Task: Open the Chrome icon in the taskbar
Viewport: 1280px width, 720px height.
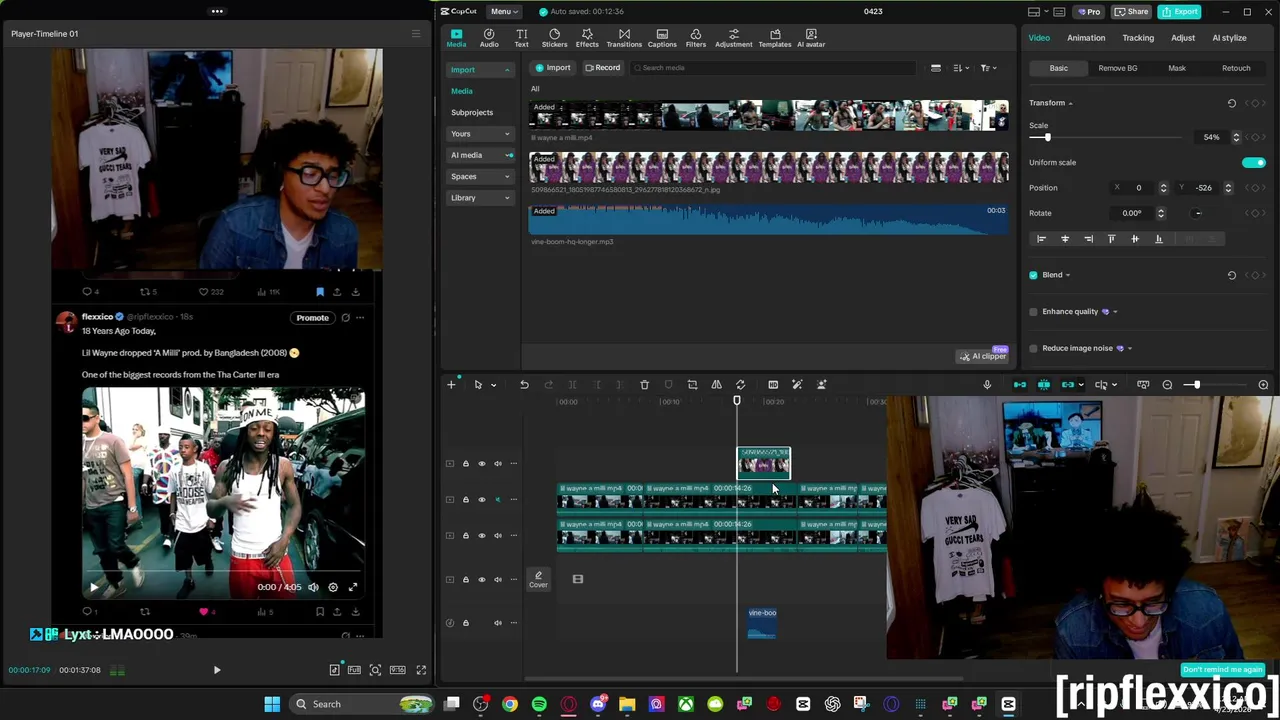Action: click(510, 704)
